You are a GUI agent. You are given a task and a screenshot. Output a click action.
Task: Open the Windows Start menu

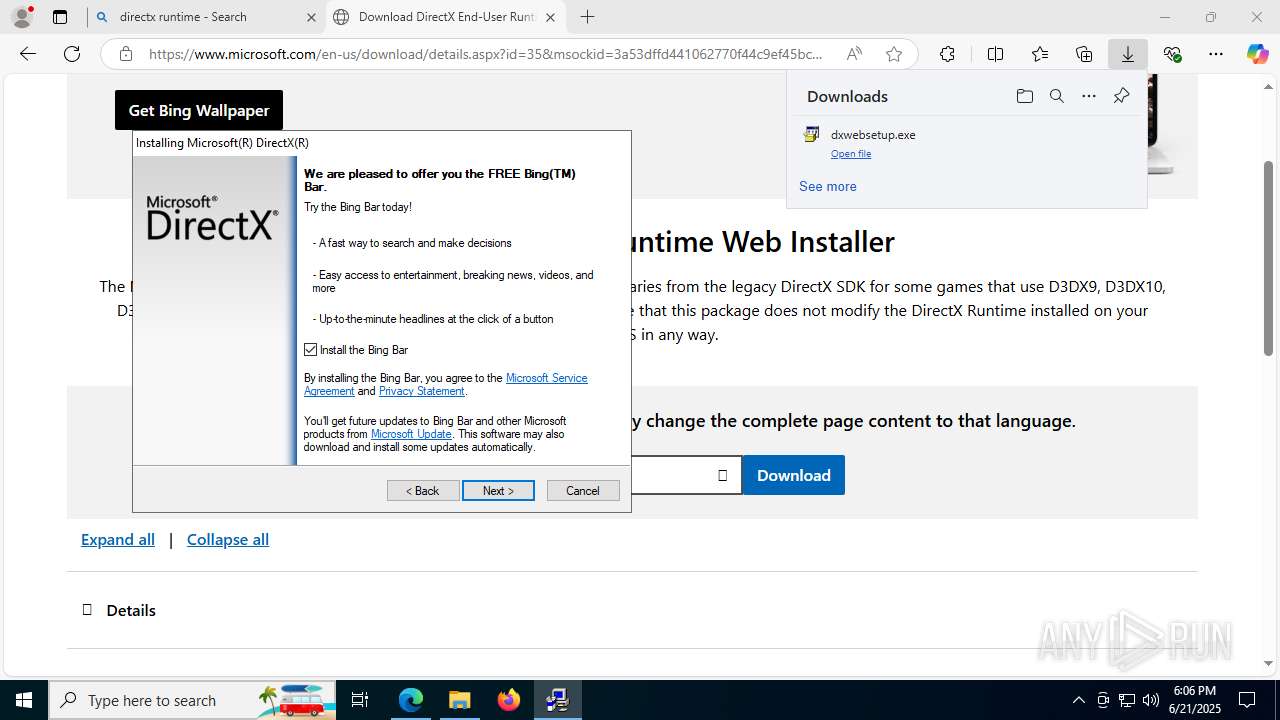[24, 700]
